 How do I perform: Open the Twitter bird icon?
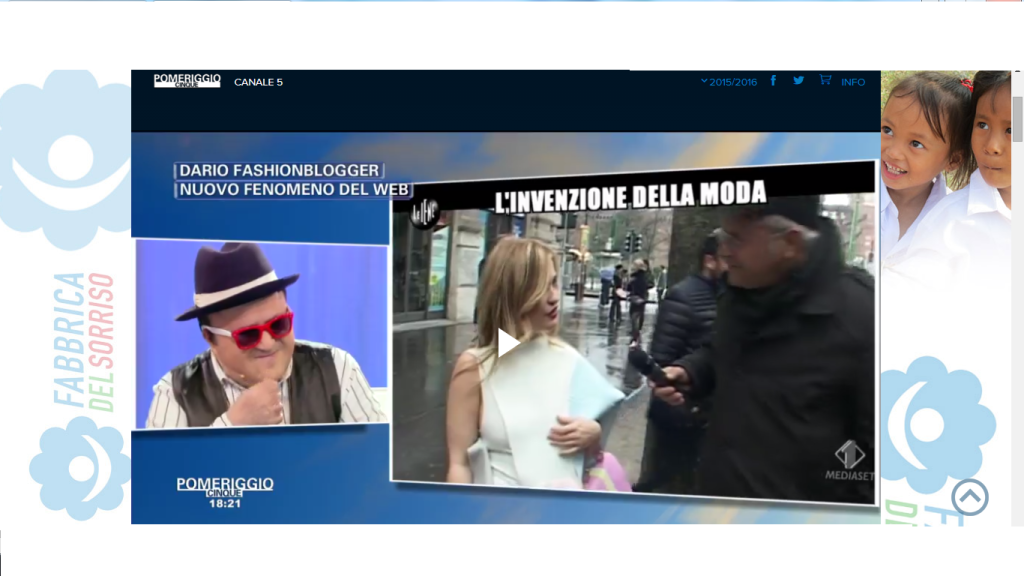tap(799, 80)
